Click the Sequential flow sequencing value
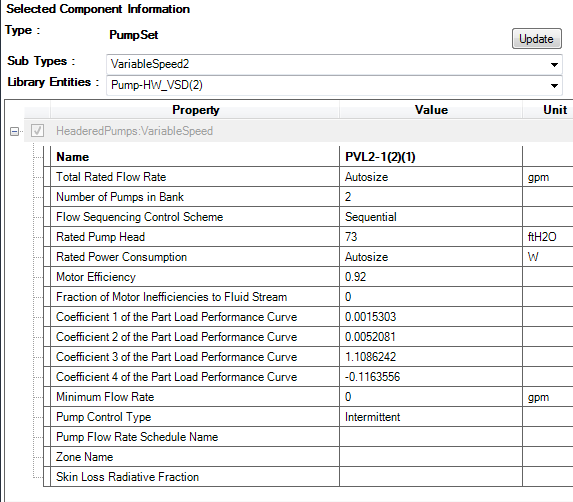Viewport: 573px width, 502px height. click(x=431, y=217)
